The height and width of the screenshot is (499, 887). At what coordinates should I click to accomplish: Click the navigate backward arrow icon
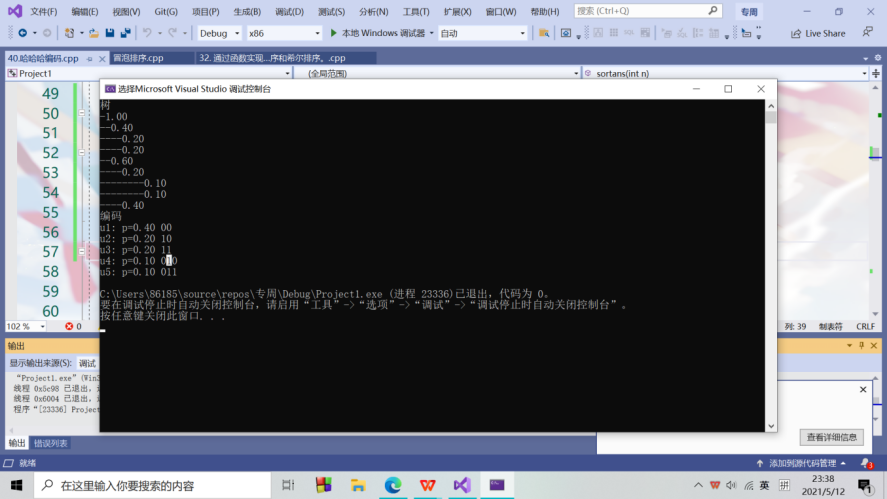tap(23, 33)
